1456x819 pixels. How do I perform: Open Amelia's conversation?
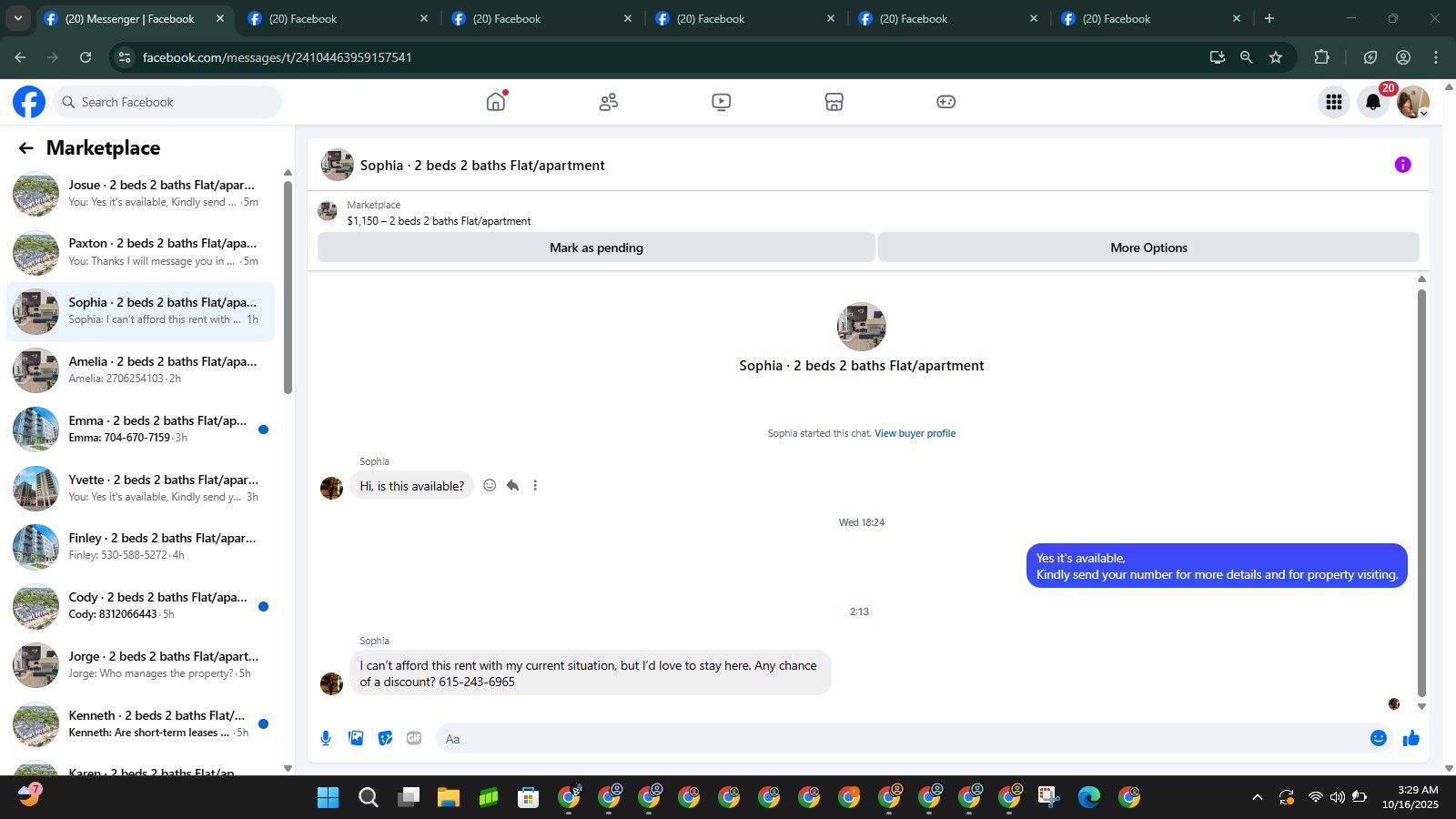click(x=141, y=370)
